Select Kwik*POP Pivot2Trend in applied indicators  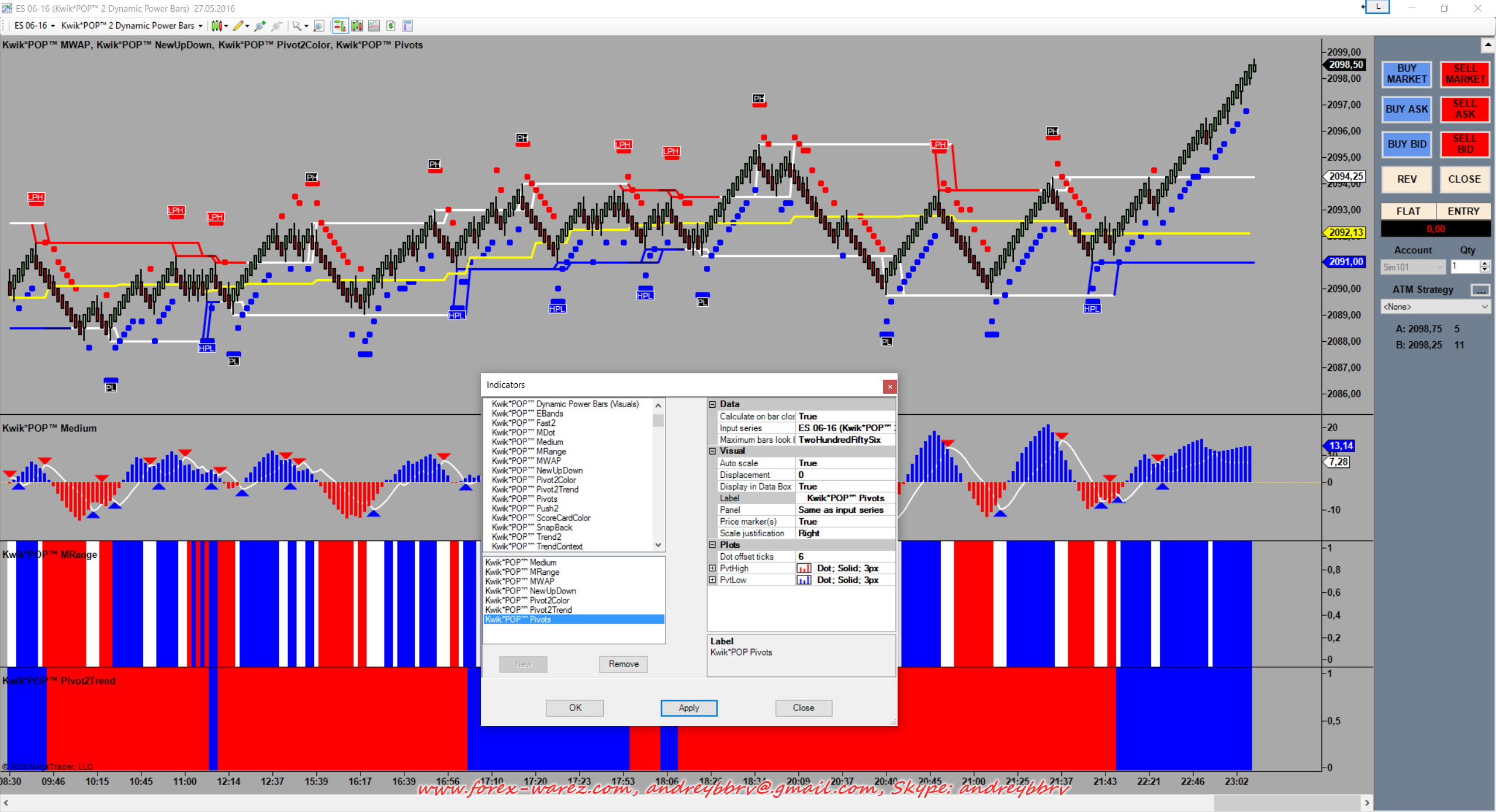[x=529, y=610]
